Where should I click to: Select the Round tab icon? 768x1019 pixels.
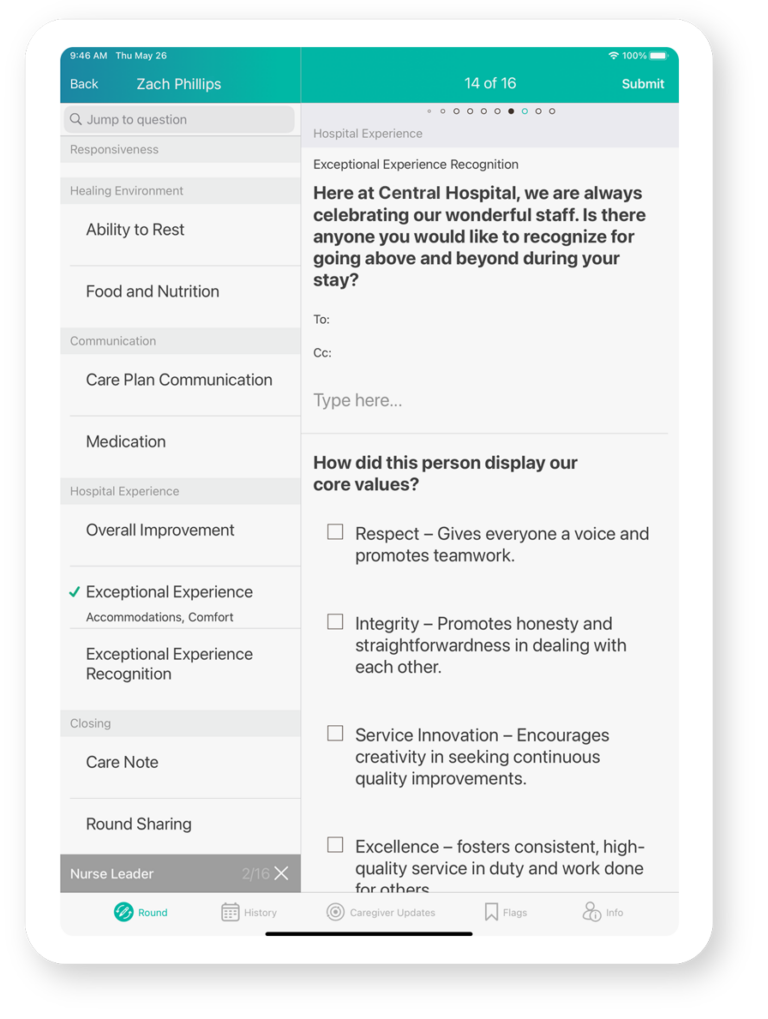click(124, 911)
